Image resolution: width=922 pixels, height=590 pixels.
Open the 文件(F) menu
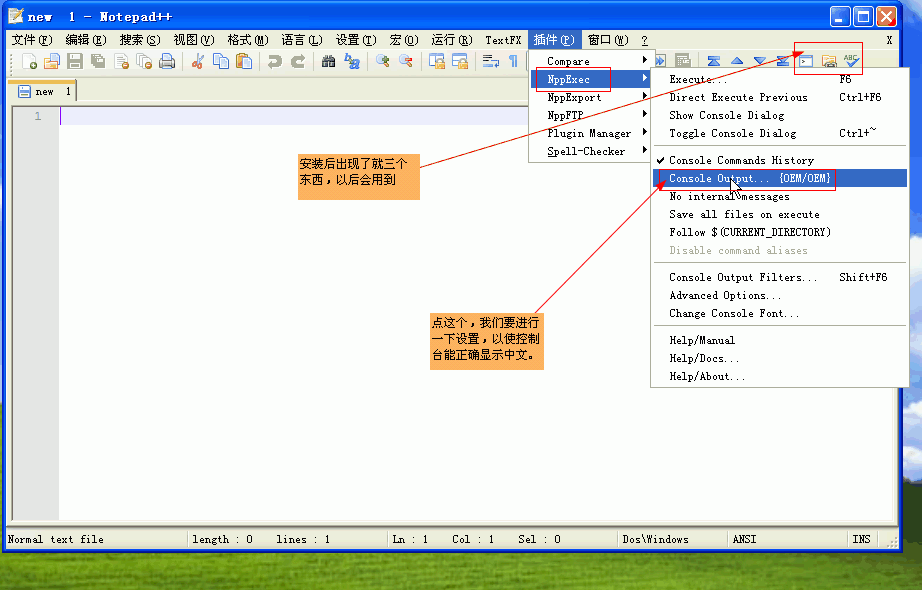(x=32, y=40)
